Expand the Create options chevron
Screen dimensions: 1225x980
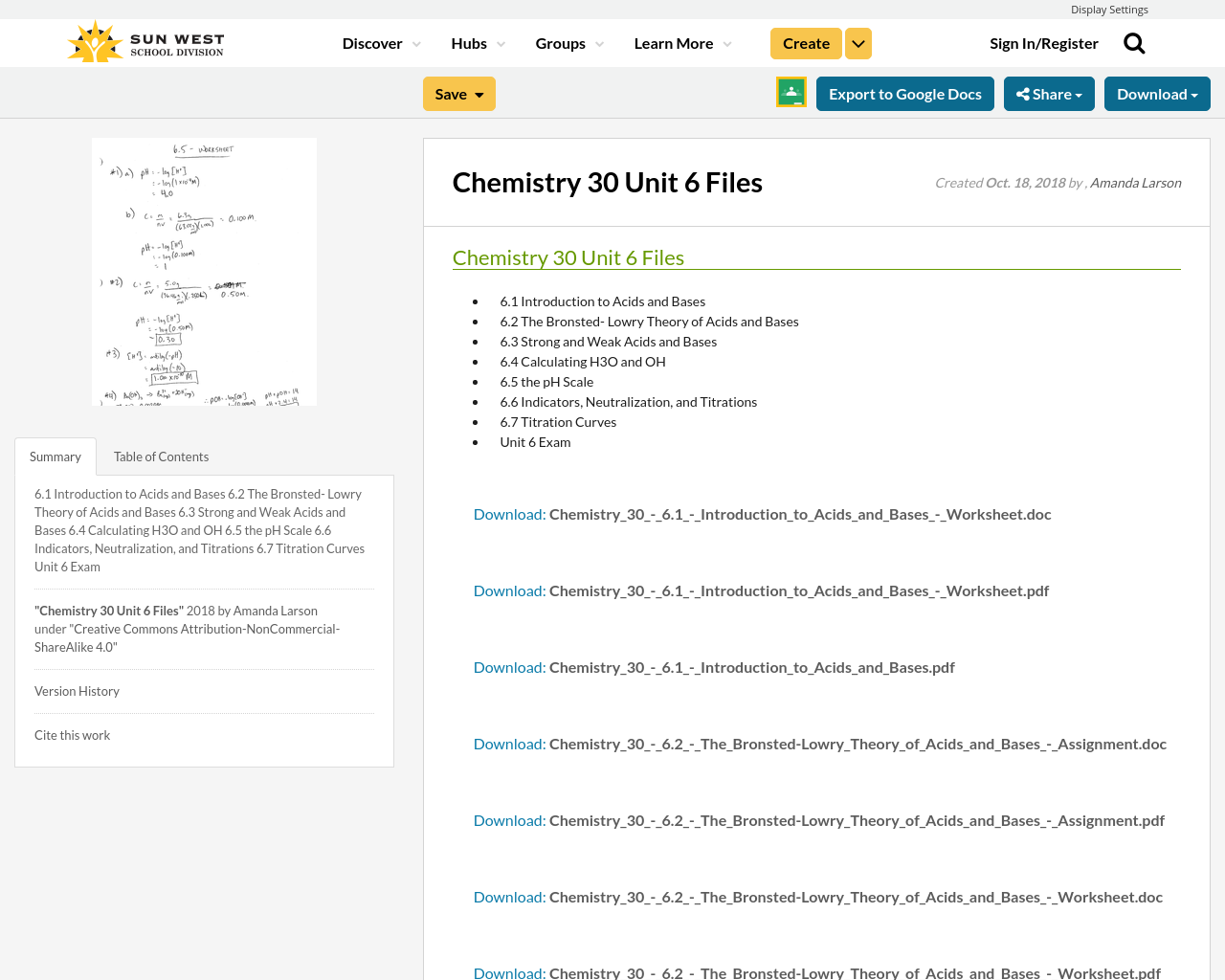857,42
